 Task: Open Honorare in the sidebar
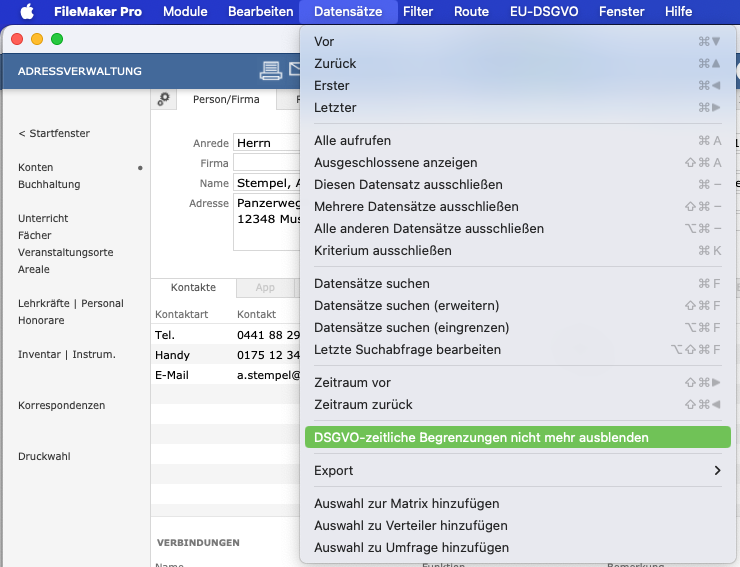41,321
